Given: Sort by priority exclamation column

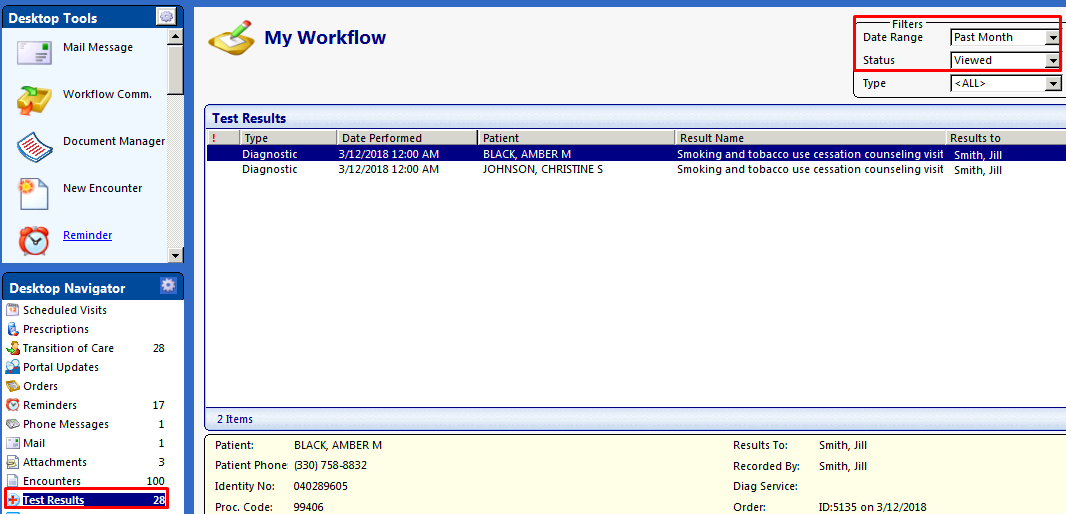Looking at the screenshot, I should coord(223,138).
